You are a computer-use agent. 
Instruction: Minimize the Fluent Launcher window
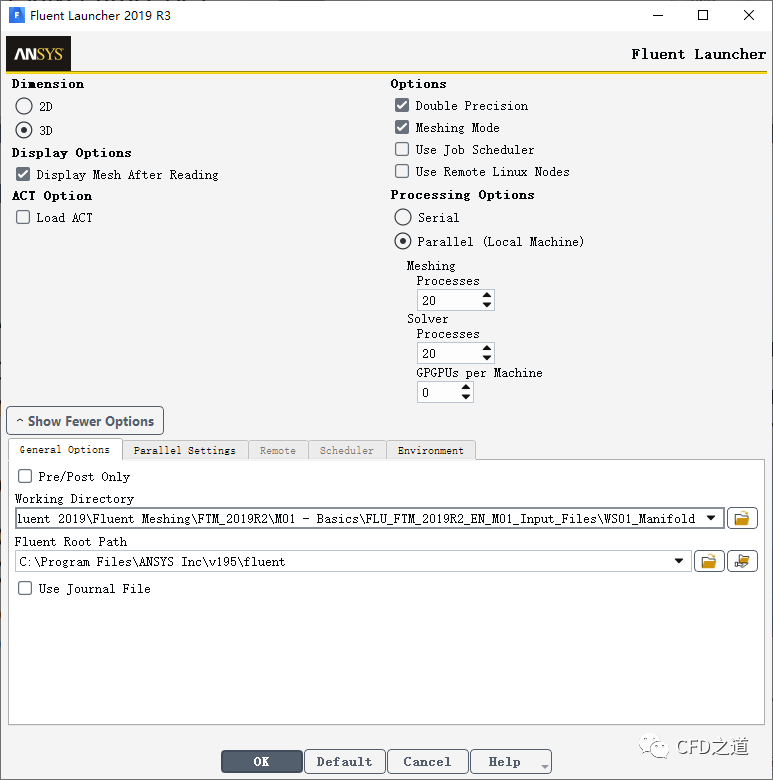pyautogui.click(x=658, y=15)
